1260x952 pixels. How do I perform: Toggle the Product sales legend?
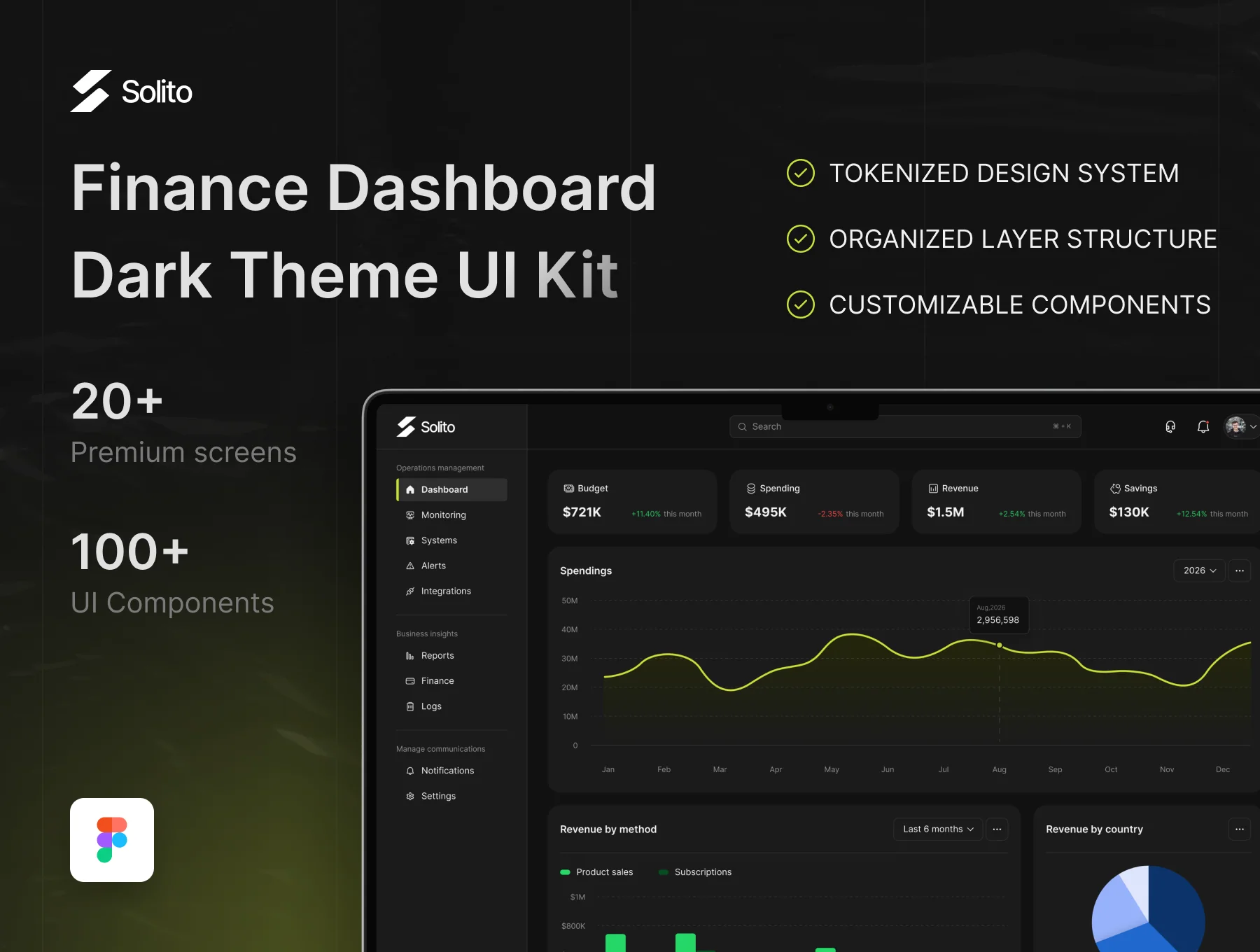pyautogui.click(x=597, y=872)
